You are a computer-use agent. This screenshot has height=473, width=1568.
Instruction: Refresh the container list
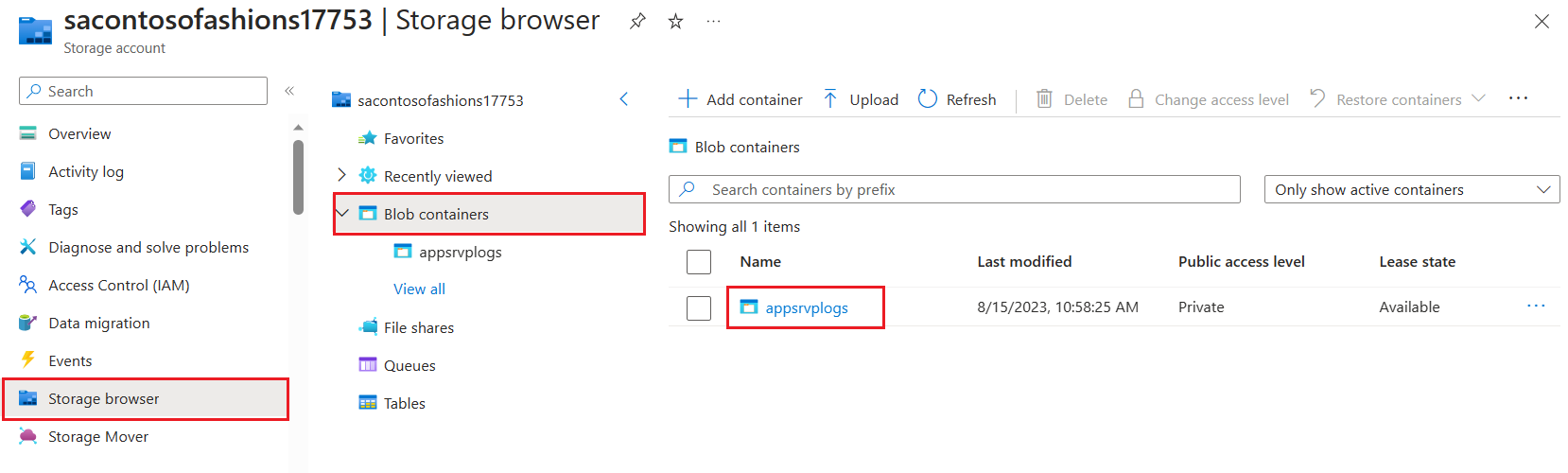(957, 99)
